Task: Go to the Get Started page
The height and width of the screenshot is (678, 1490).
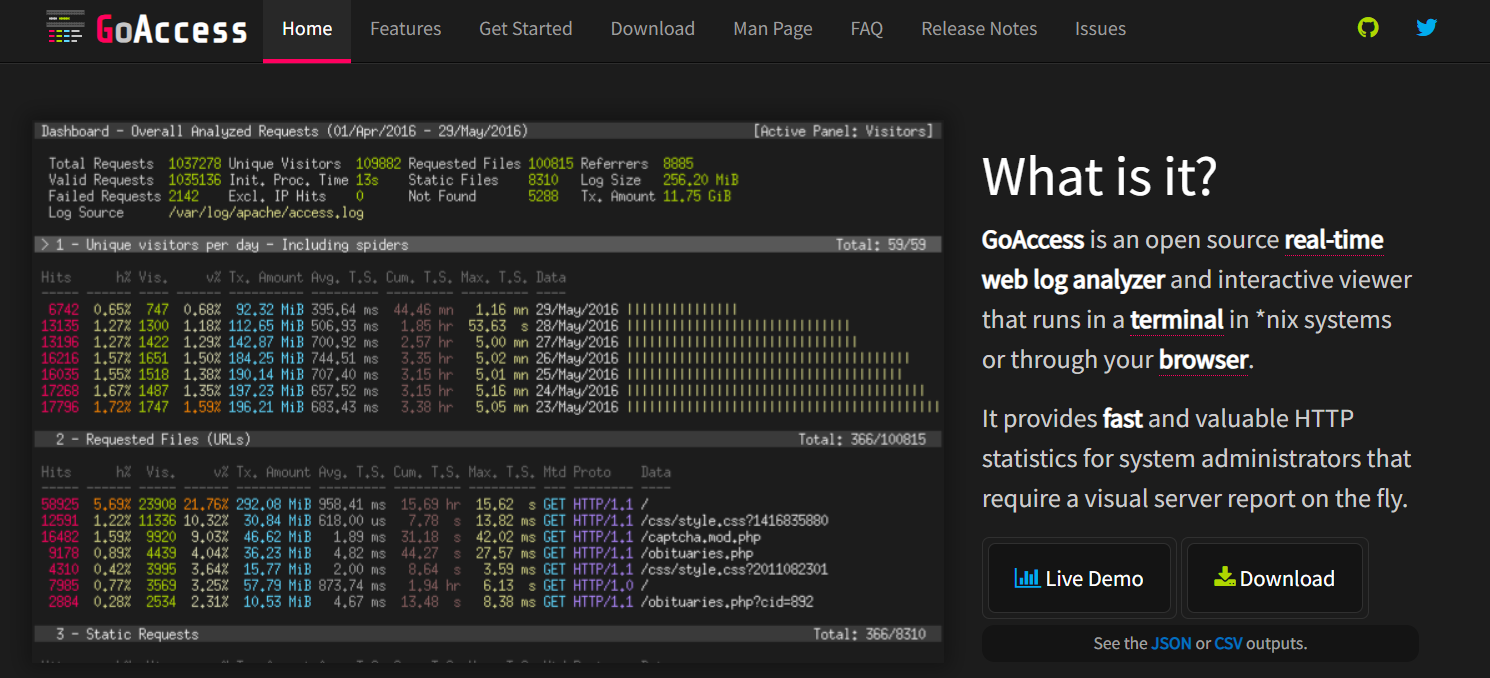Action: [526, 29]
